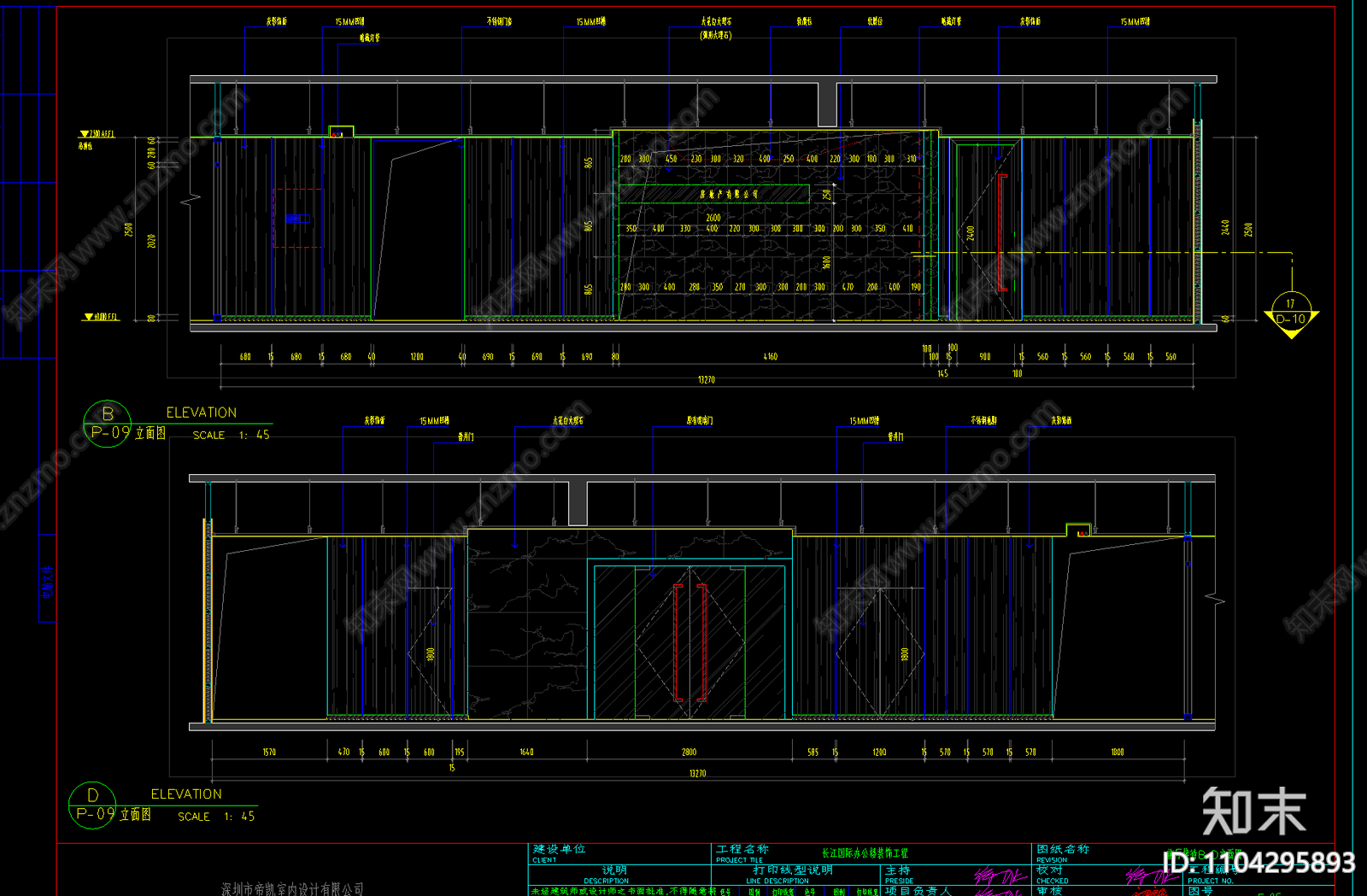Image resolution: width=1367 pixels, height=896 pixels.
Task: Select the 2800 dimension under the double doors
Action: (689, 753)
